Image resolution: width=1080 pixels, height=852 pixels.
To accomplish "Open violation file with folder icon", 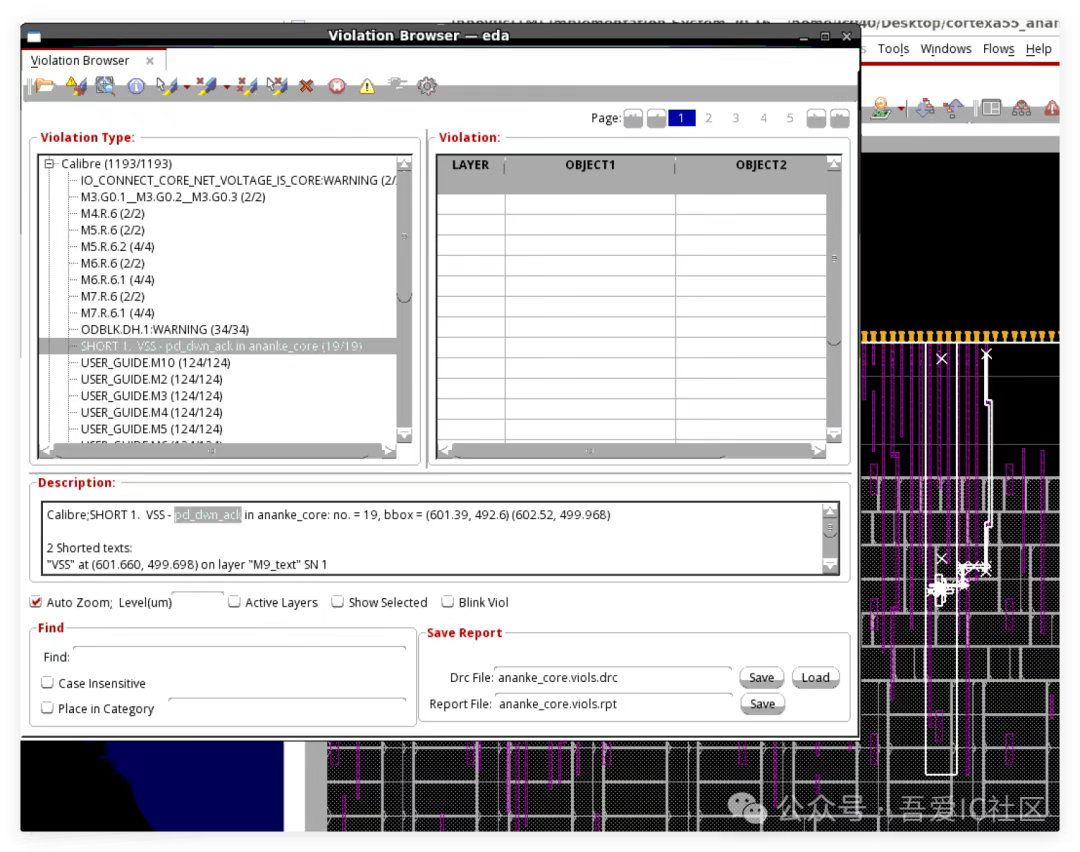I will pos(44,86).
